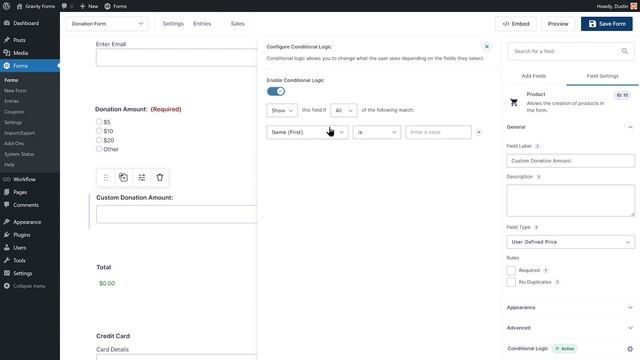Open the Comments sidebar icon
This screenshot has width=640, height=360.
(7, 204)
